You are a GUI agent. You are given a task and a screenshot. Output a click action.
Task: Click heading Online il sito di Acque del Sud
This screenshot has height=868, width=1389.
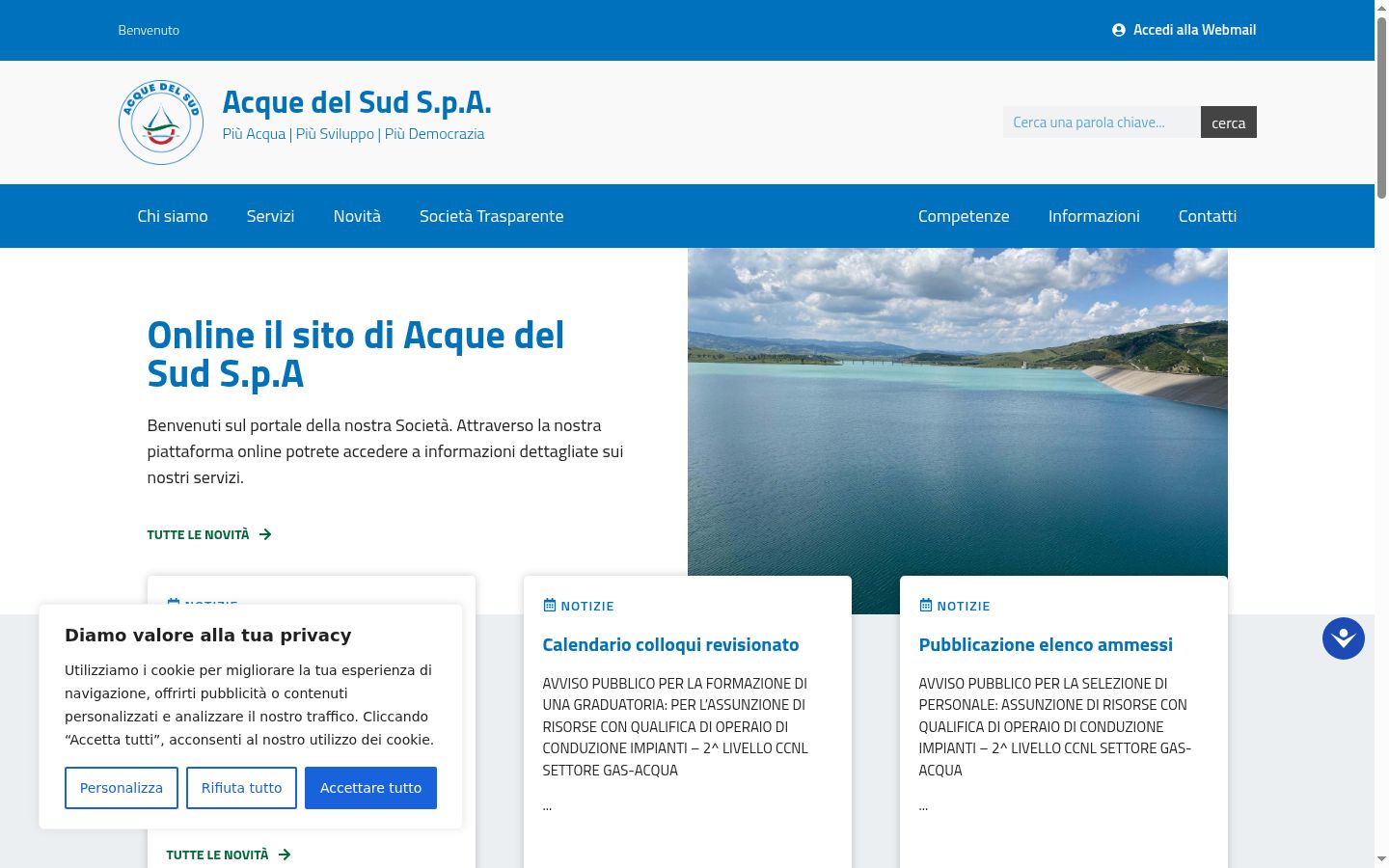coord(356,354)
